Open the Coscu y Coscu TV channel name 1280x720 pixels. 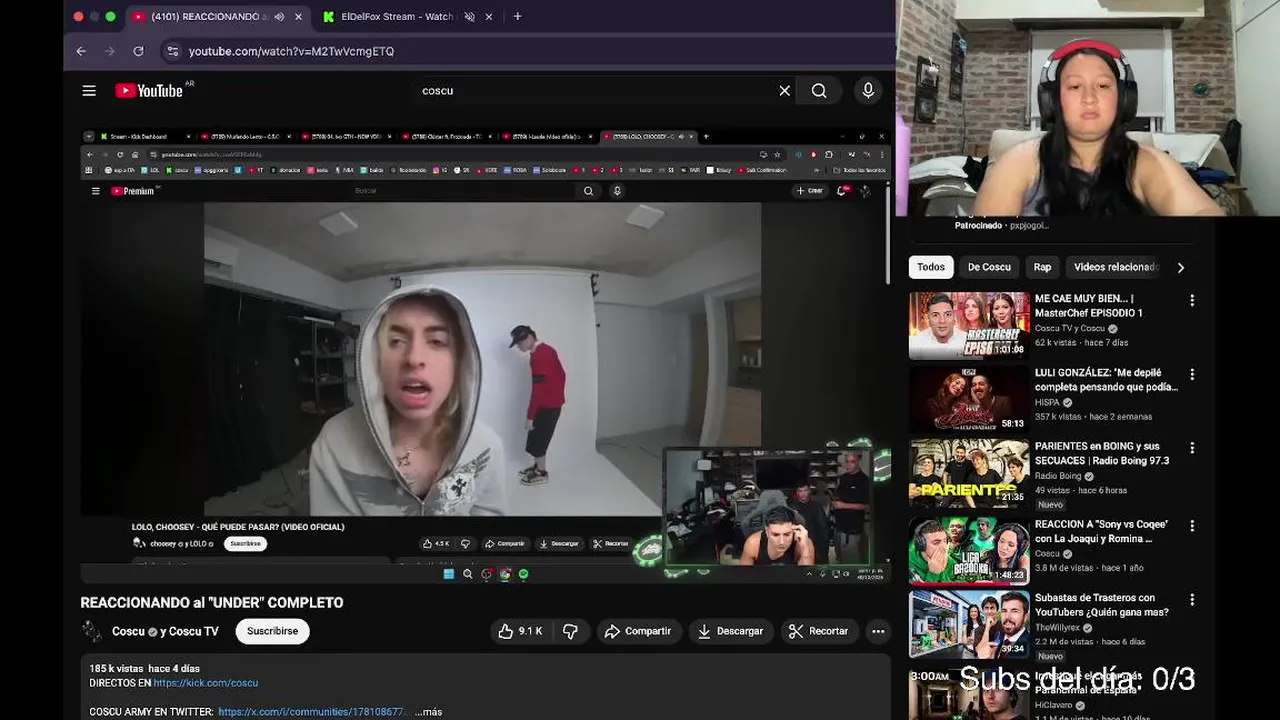click(x=165, y=632)
